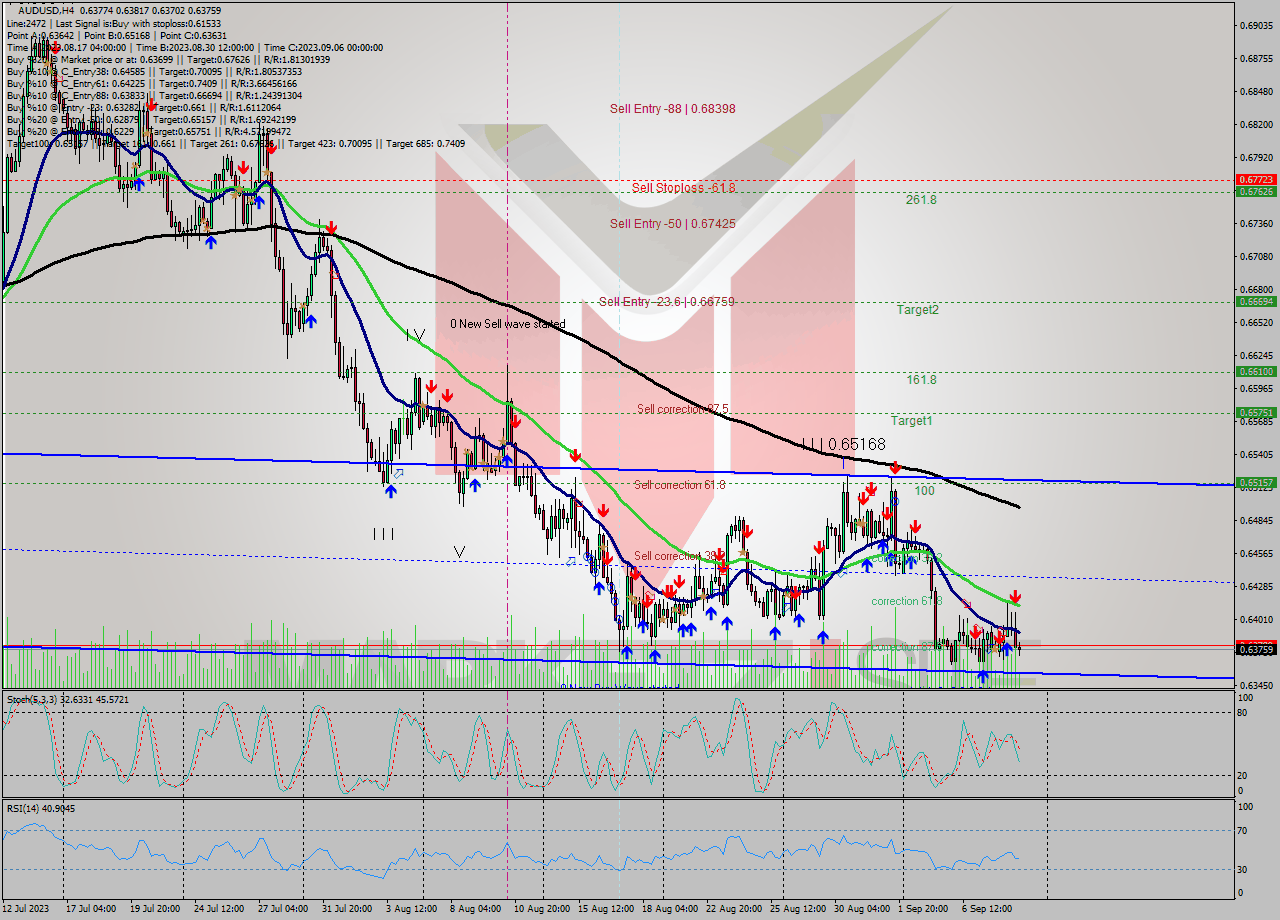
Task: Click the 'Sell correction 61.8' label
Action: tap(680, 484)
